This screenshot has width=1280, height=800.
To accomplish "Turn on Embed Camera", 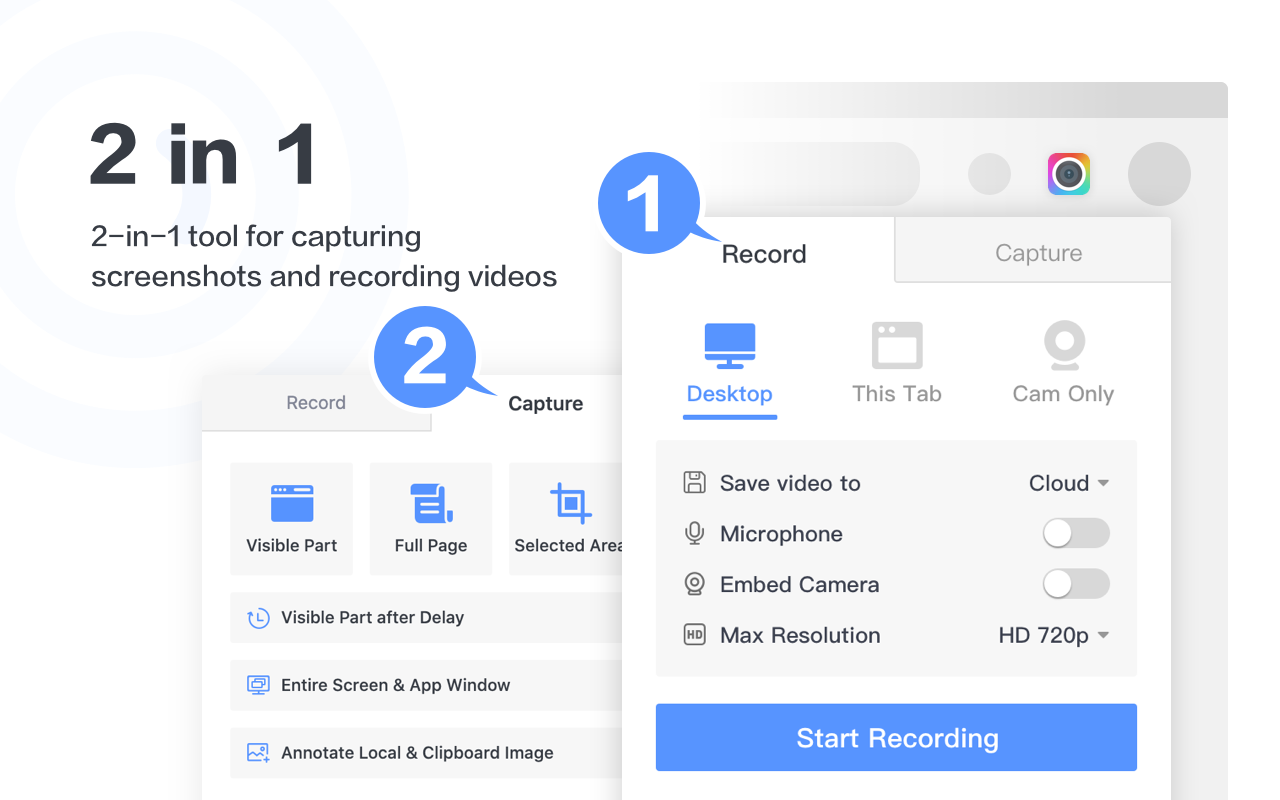I will coord(1076,584).
